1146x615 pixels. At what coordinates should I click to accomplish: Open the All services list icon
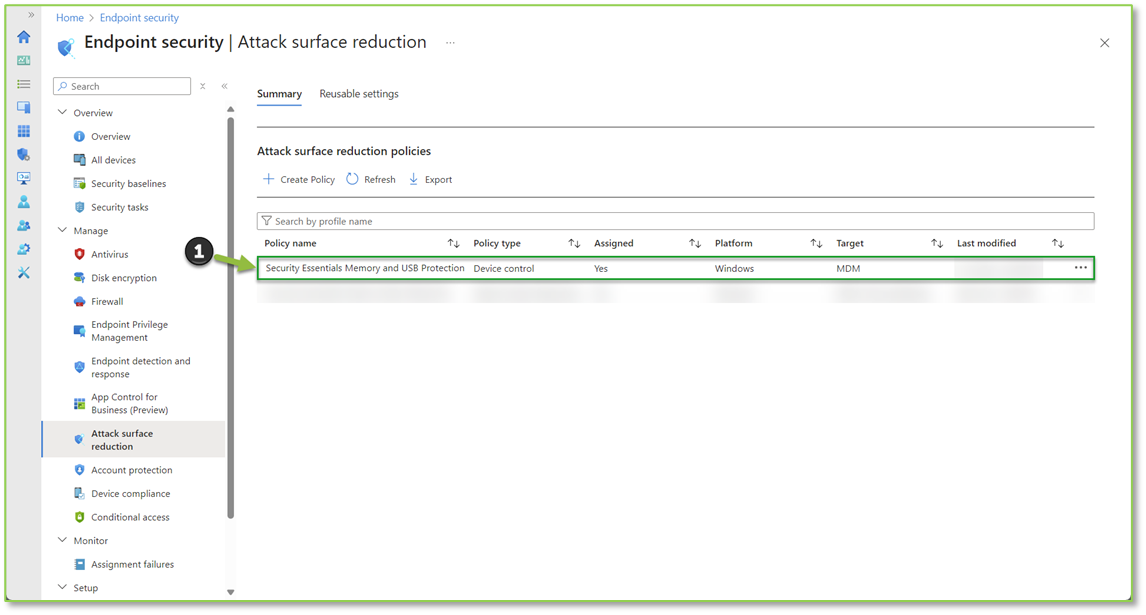23,84
